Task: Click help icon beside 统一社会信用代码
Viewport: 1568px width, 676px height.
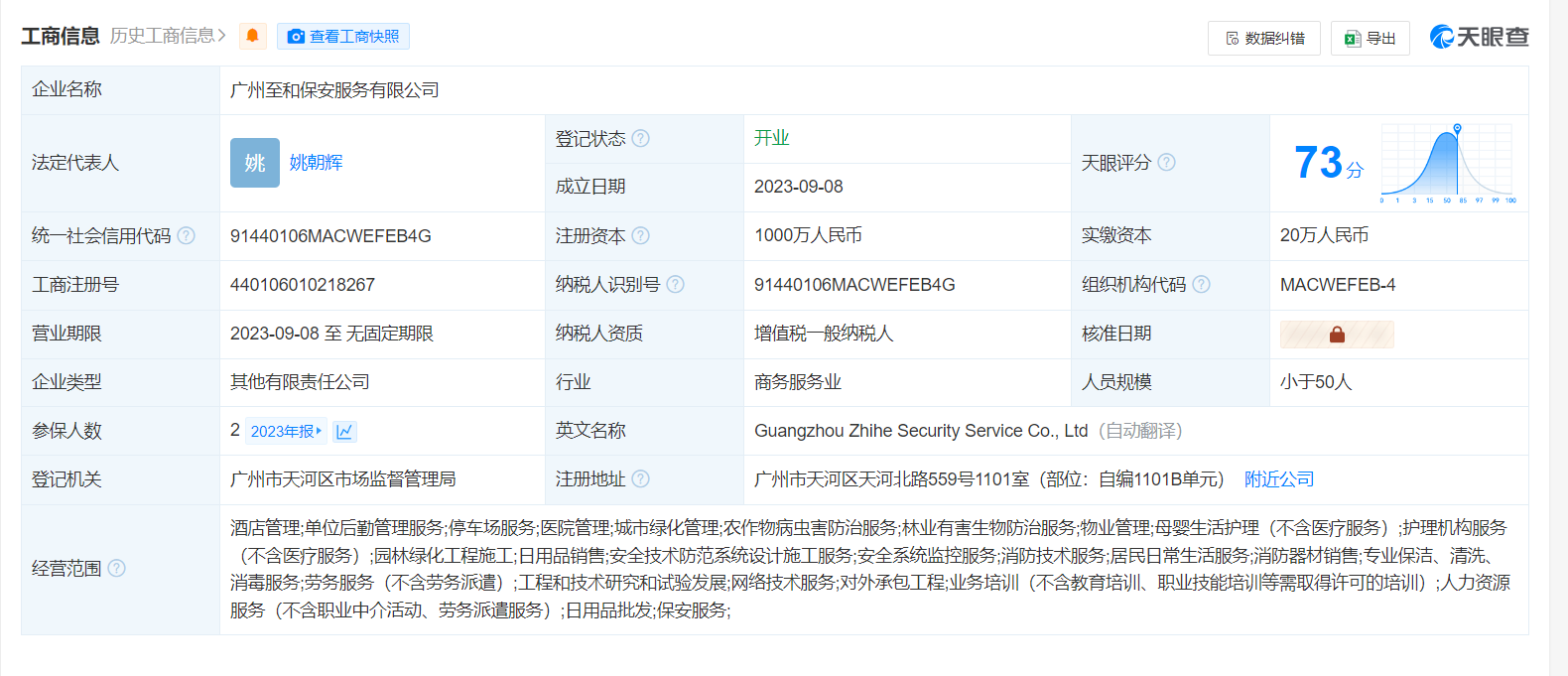Action: [x=186, y=235]
